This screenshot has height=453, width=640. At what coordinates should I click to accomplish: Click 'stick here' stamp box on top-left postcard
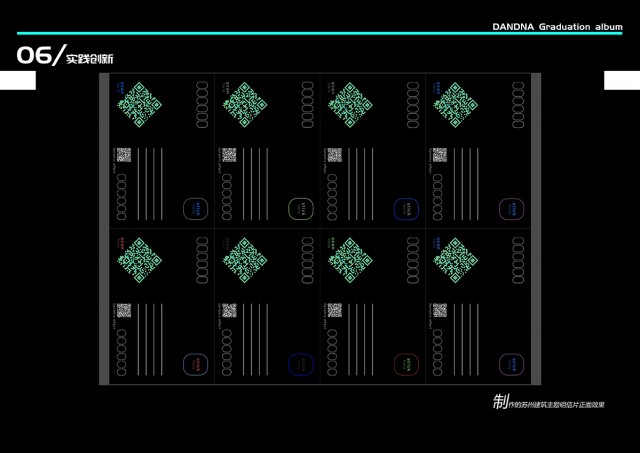[x=196, y=209]
